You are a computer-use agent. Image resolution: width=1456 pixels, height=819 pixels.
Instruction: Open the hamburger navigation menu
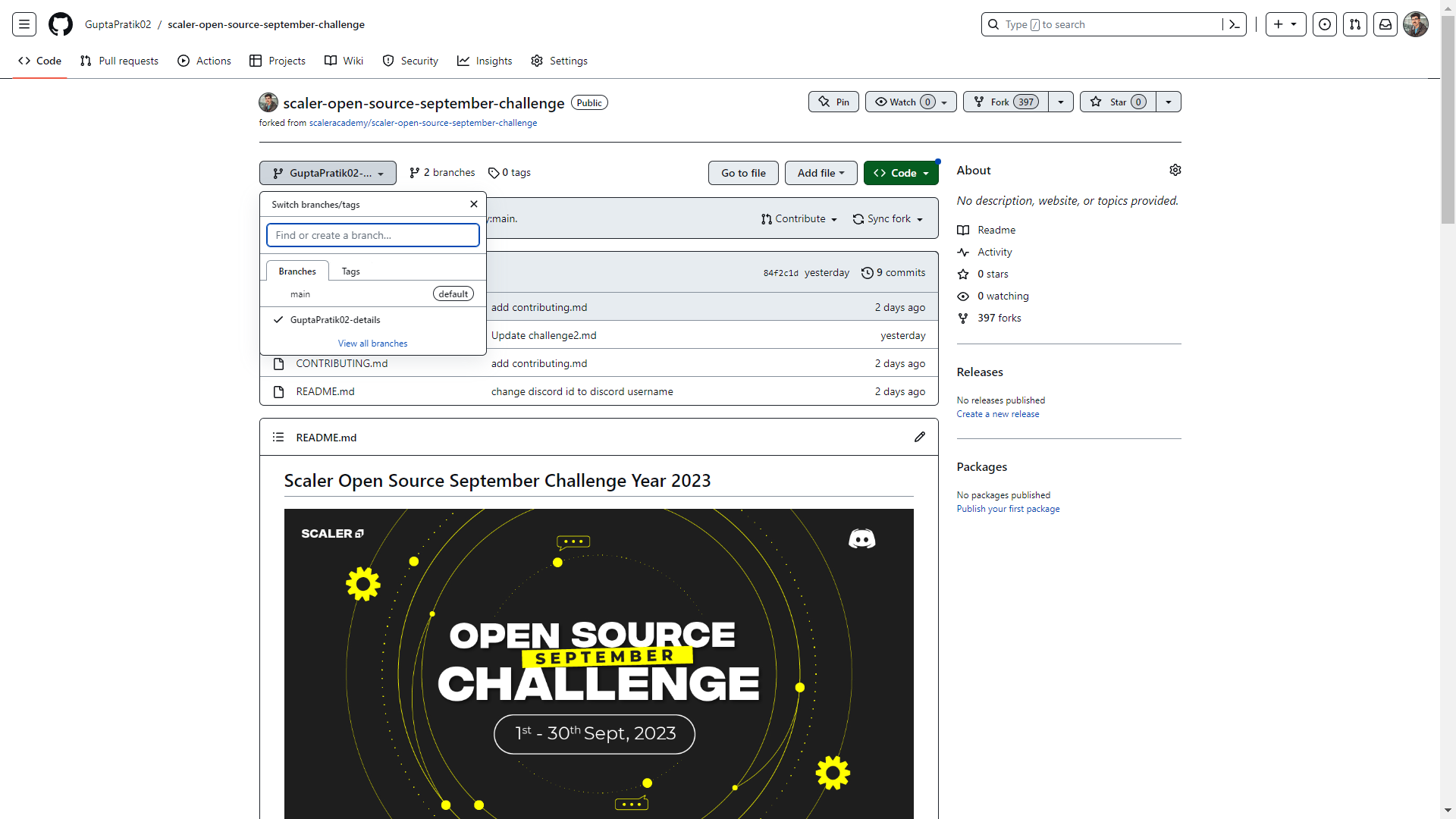[x=24, y=24]
